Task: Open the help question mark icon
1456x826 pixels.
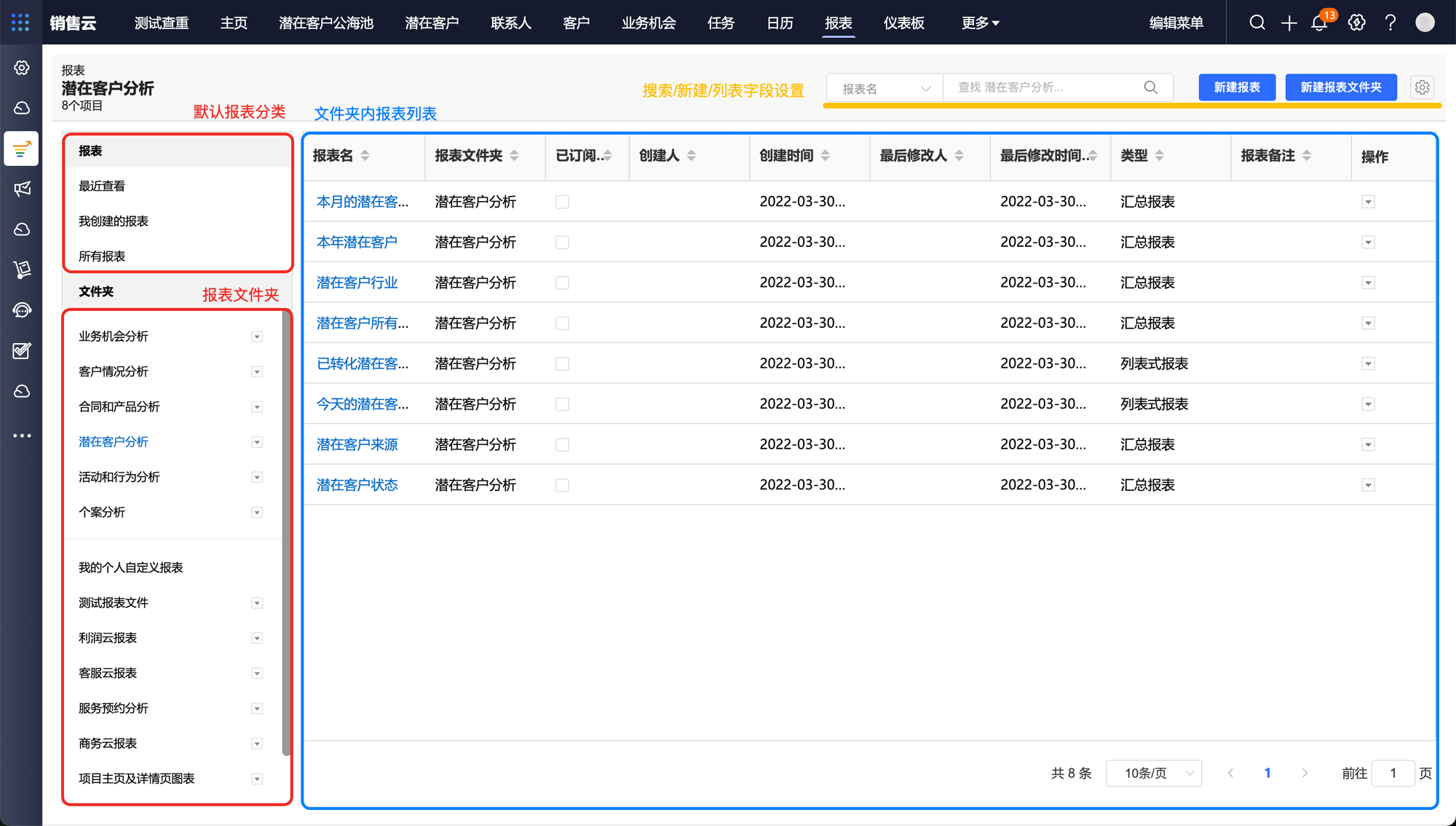Action: (1390, 23)
